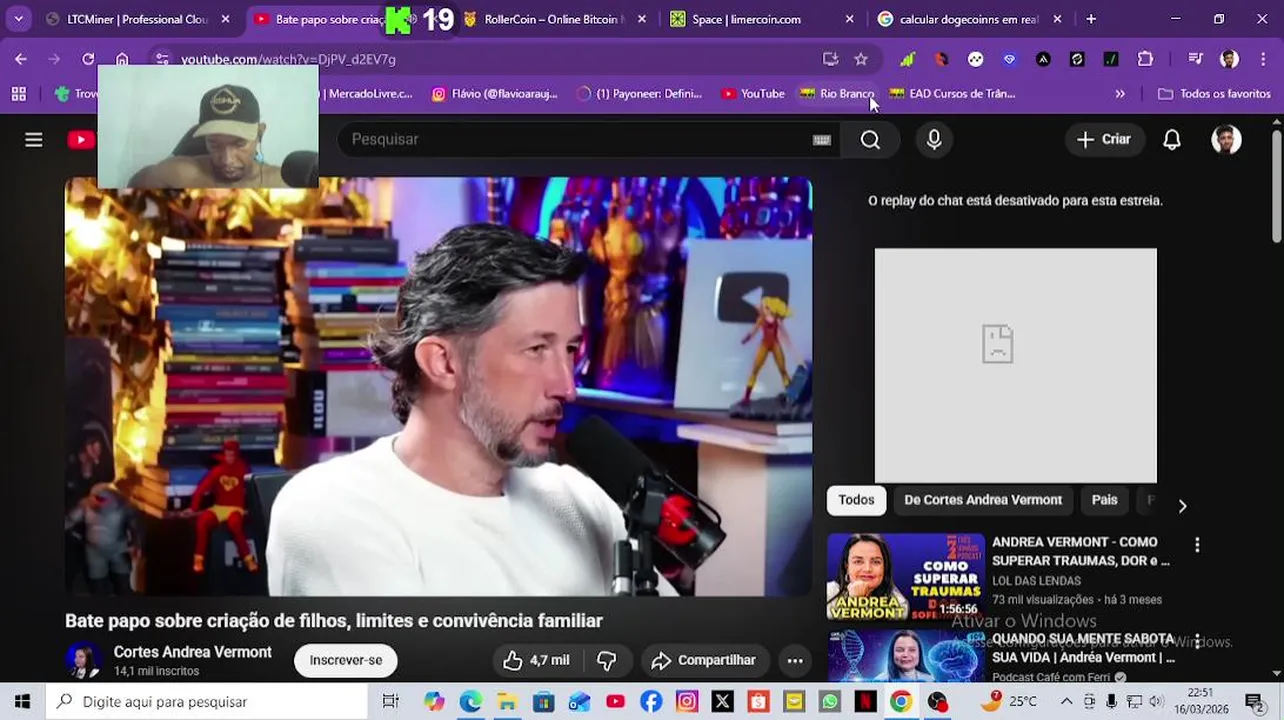Open Facebook from the taskbar
The image size is (1284, 720).
[651, 702]
